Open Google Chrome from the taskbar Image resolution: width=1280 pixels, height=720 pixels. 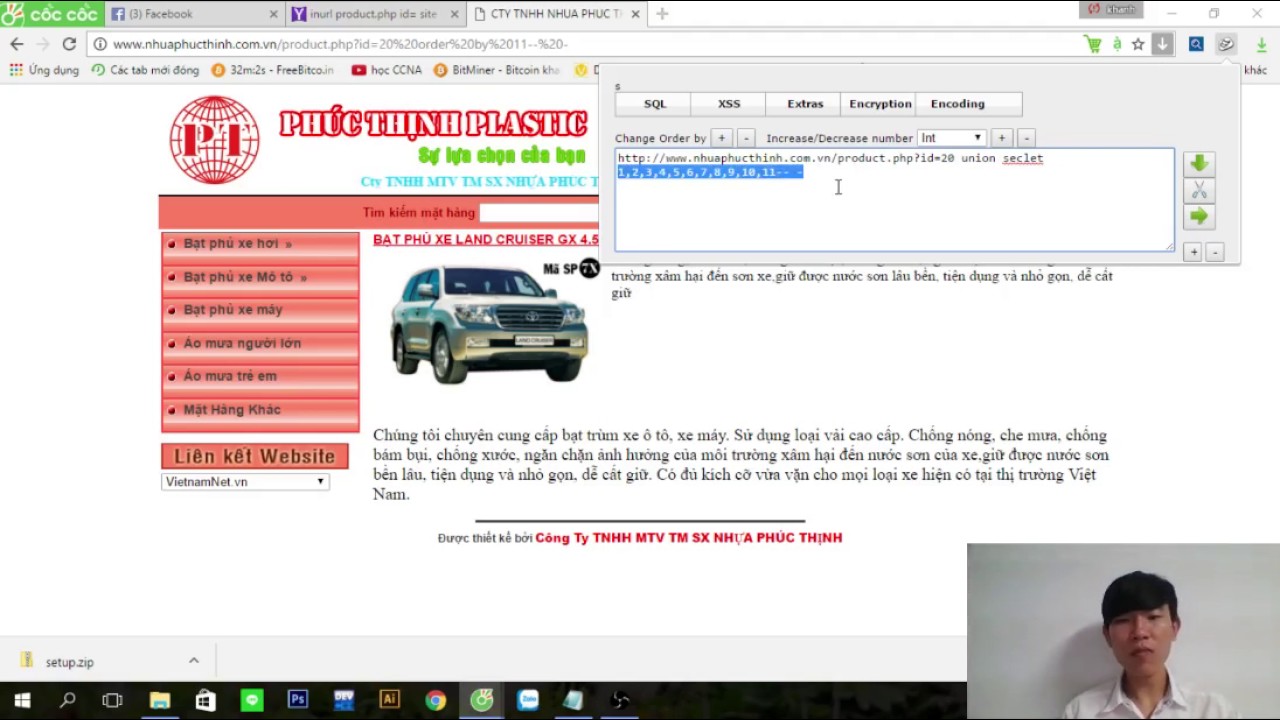click(435, 700)
